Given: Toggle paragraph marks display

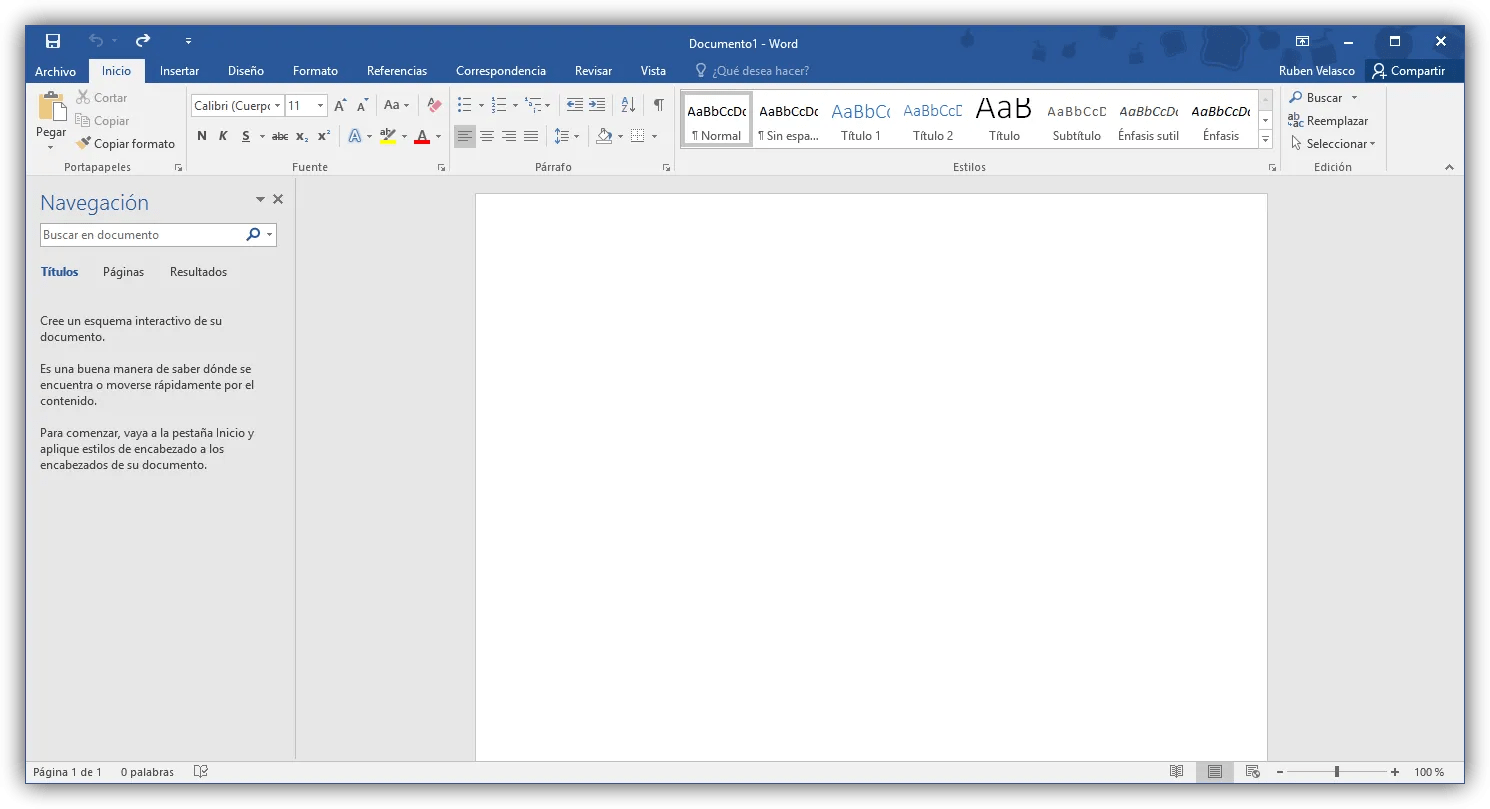Looking at the screenshot, I should tap(657, 104).
